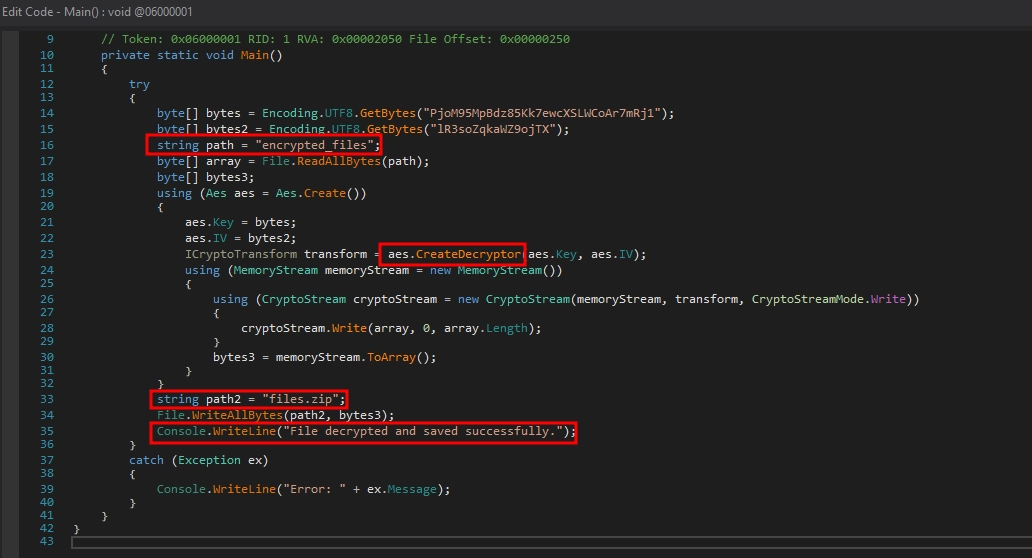The height and width of the screenshot is (558, 1032).
Task: Click the try keyword on line 12
Action: click(139, 84)
